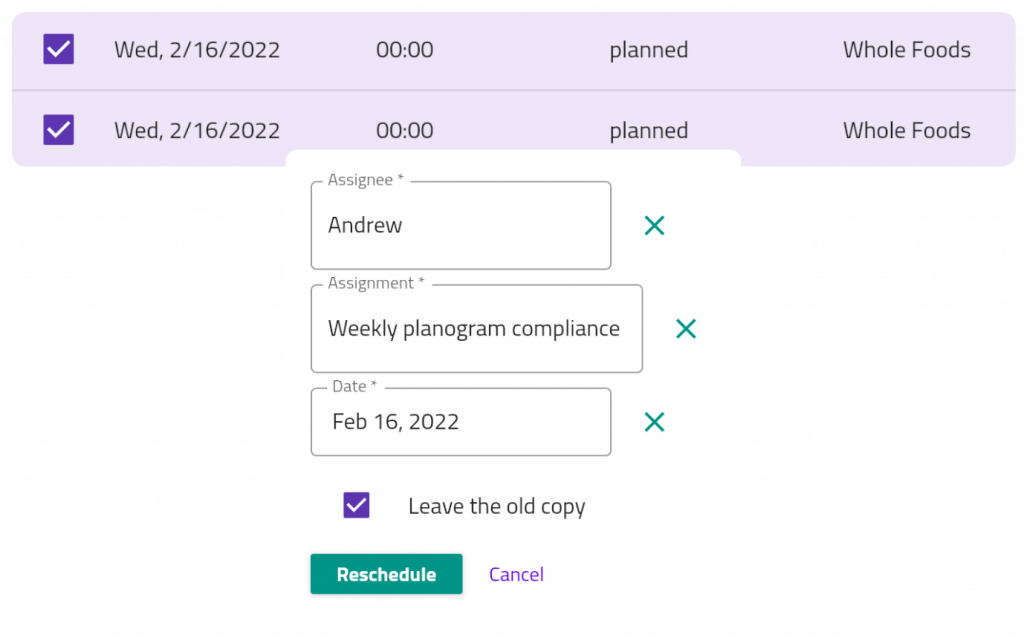This screenshot has height=638, width=1024.
Task: Click the Assignee field label
Action: pyautogui.click(x=361, y=179)
